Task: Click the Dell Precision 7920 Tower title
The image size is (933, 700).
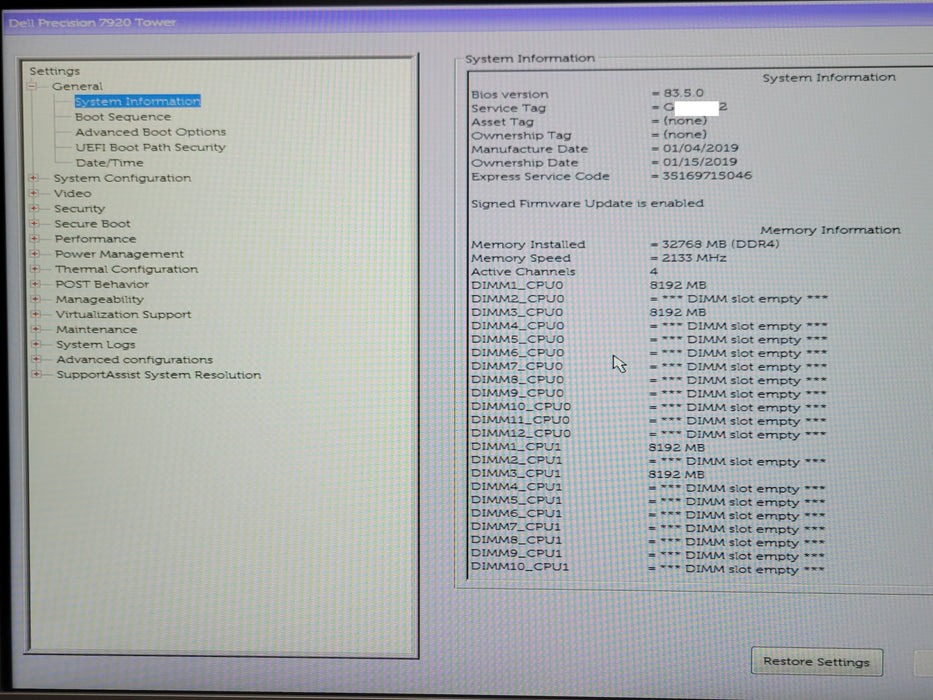Action: click(x=92, y=23)
